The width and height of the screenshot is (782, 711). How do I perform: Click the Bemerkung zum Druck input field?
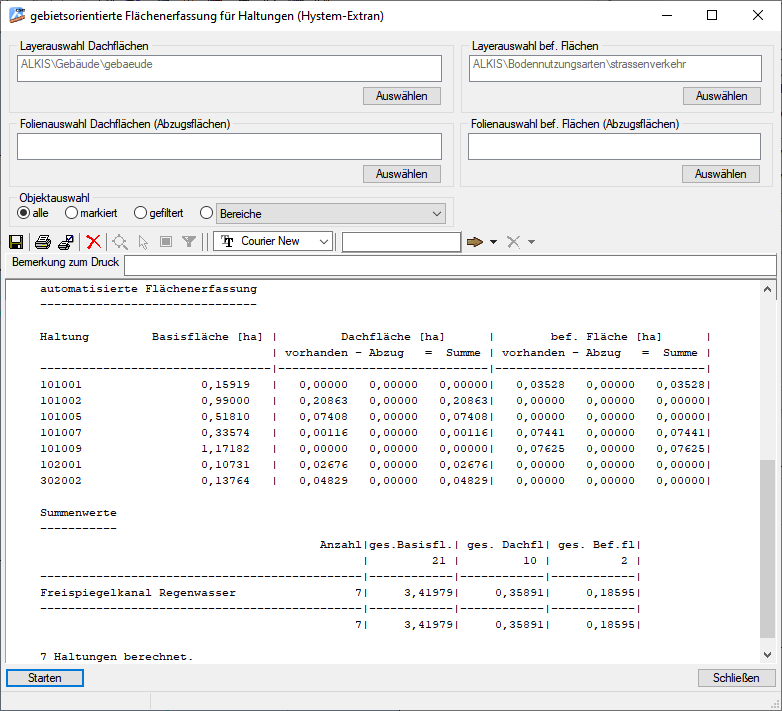(449, 264)
